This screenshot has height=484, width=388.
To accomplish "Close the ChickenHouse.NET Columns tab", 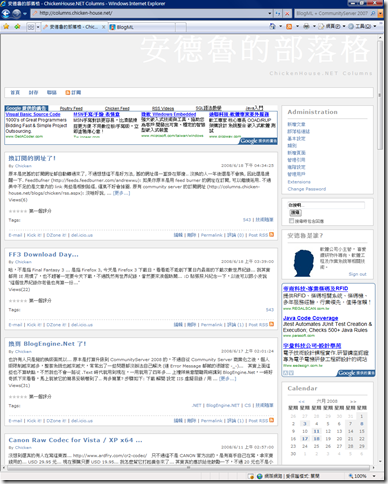I will click(104, 27).
